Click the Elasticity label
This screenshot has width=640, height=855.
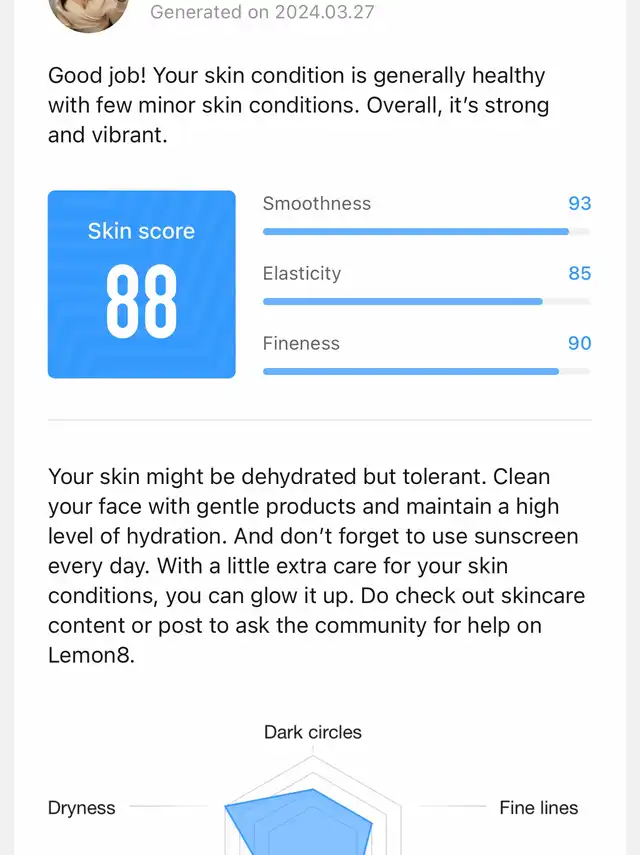302,273
